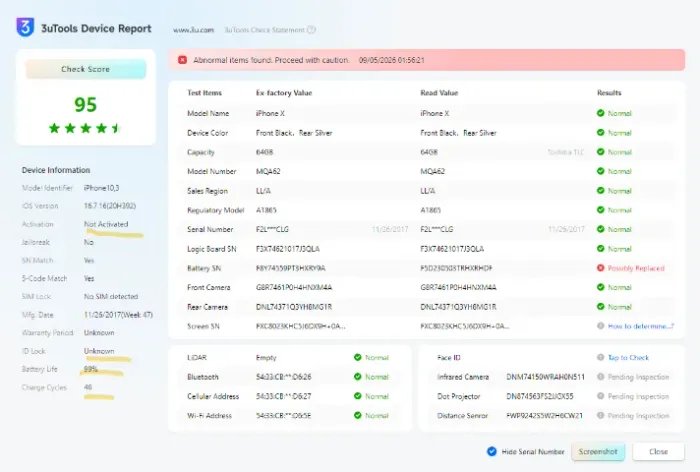Click green check icon for LiDAR
This screenshot has width=700, height=472.
coord(358,357)
